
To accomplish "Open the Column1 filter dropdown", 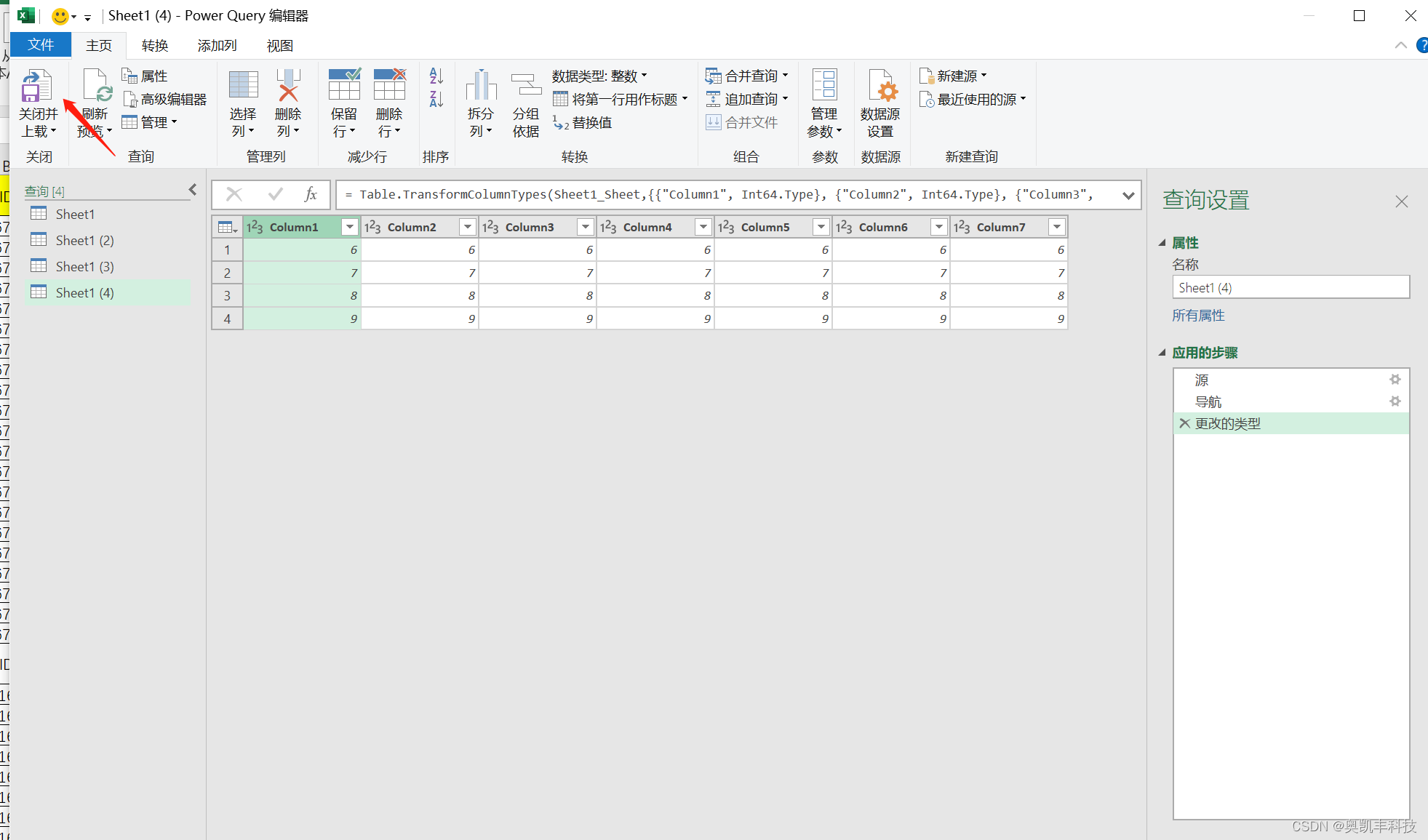I will point(350,227).
